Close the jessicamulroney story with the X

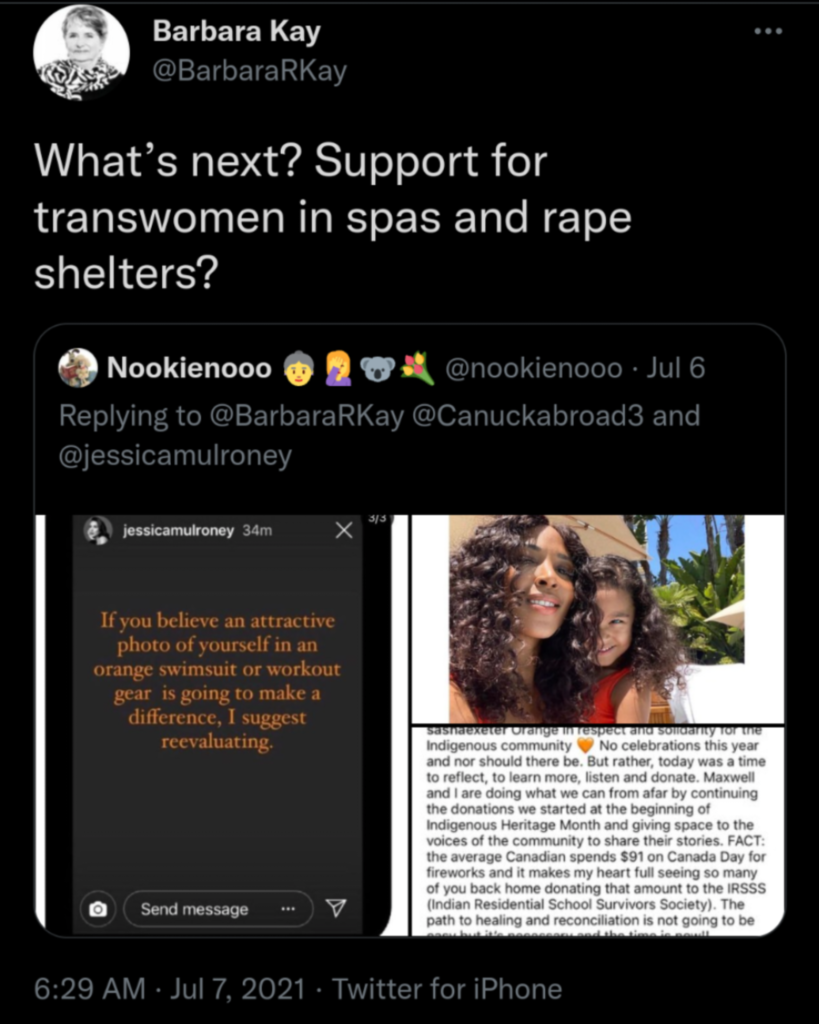344,530
